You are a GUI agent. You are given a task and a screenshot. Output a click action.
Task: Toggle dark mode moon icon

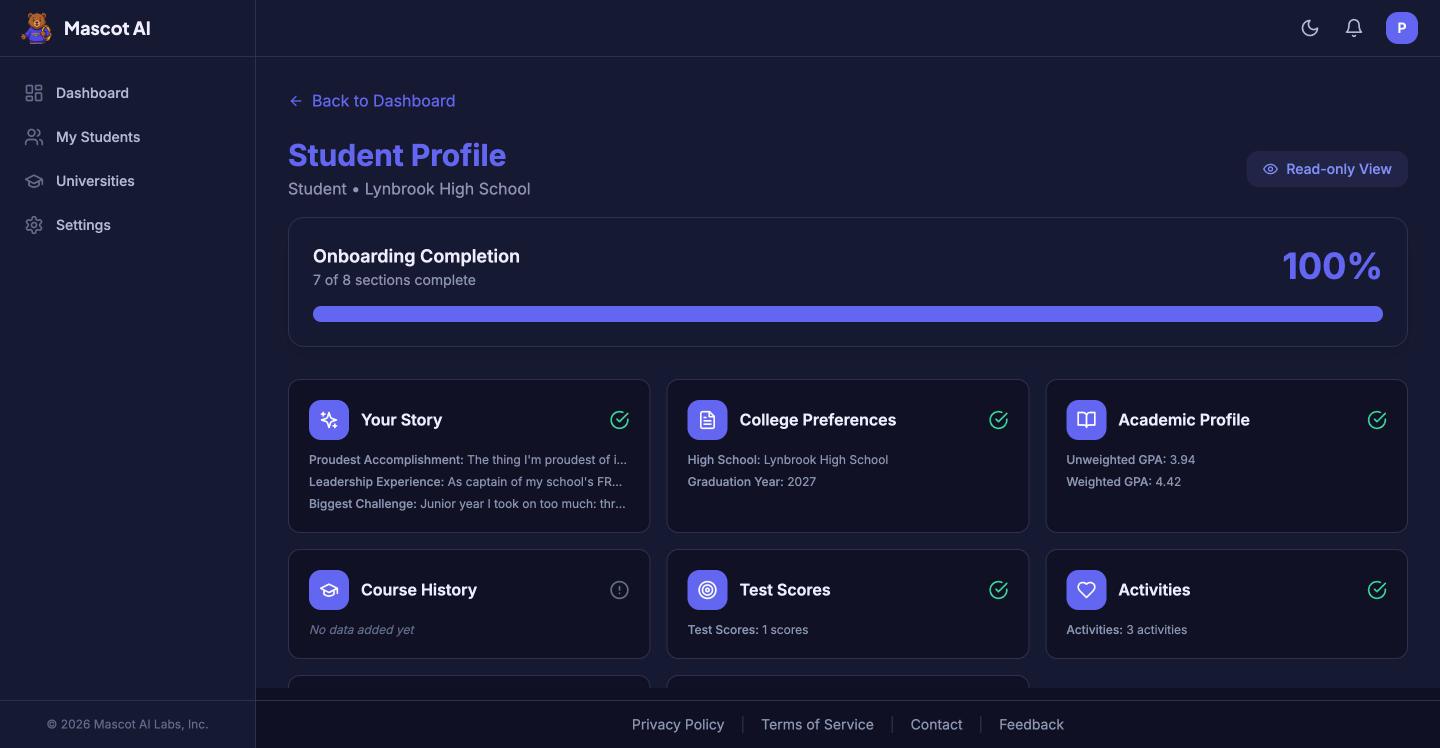(1310, 28)
